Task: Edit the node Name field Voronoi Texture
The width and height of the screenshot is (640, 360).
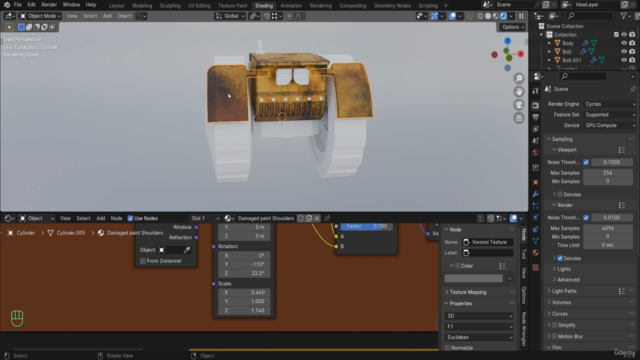Action: point(488,242)
